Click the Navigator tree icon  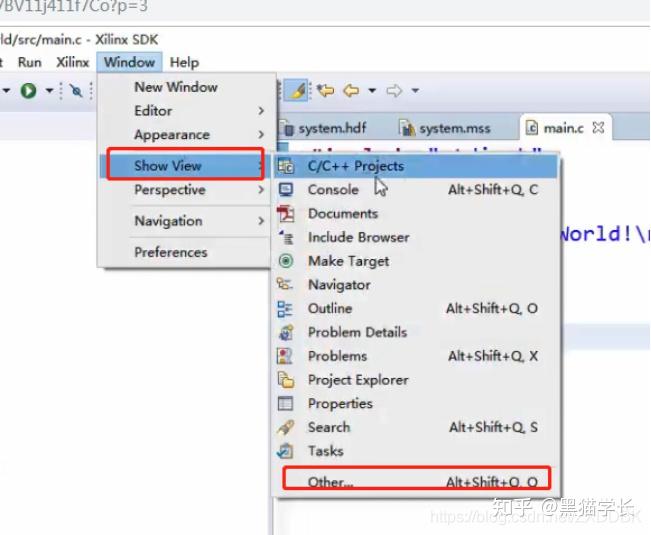pyautogui.click(x=285, y=284)
